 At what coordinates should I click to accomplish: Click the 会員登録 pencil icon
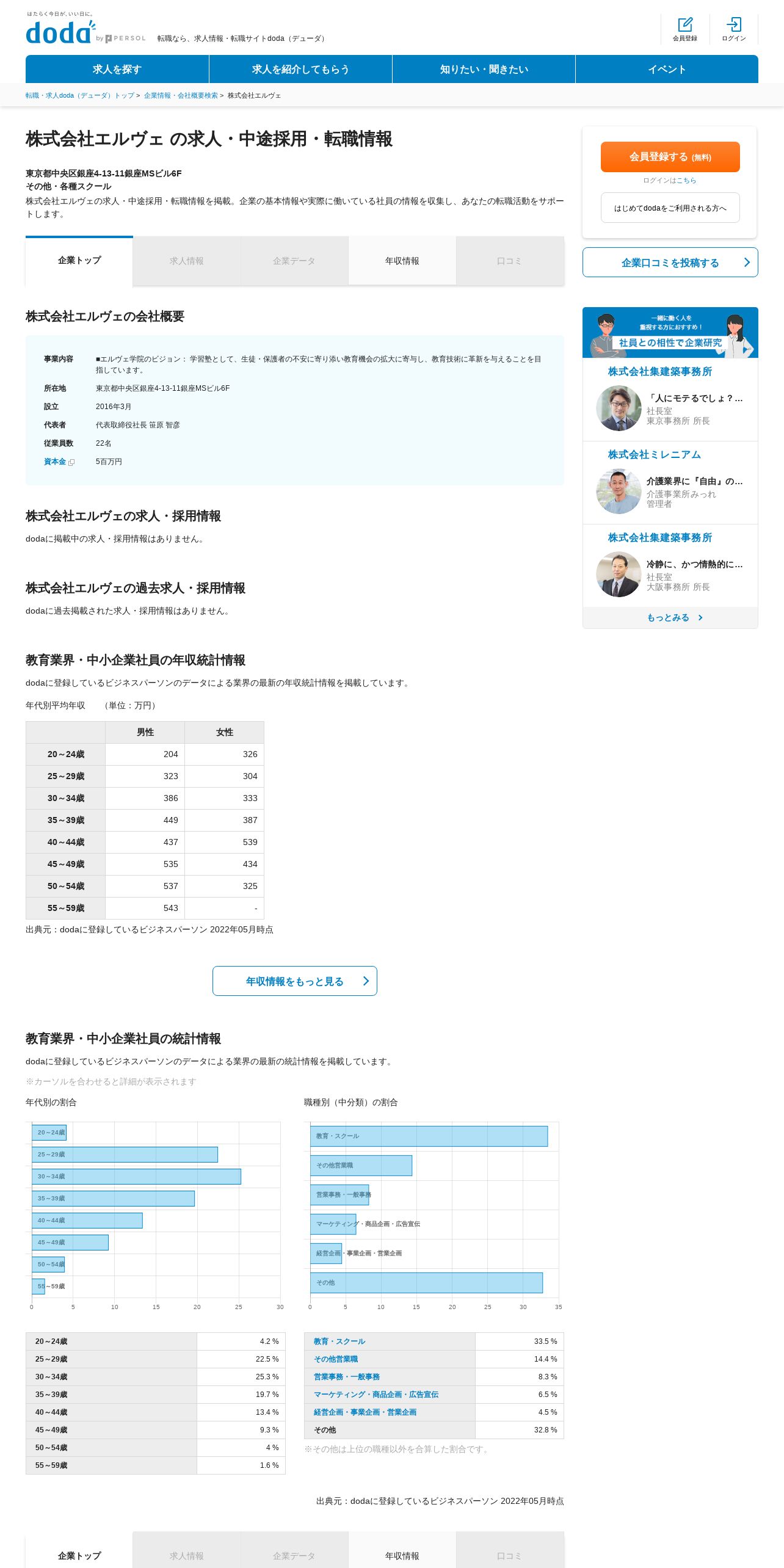point(685,24)
